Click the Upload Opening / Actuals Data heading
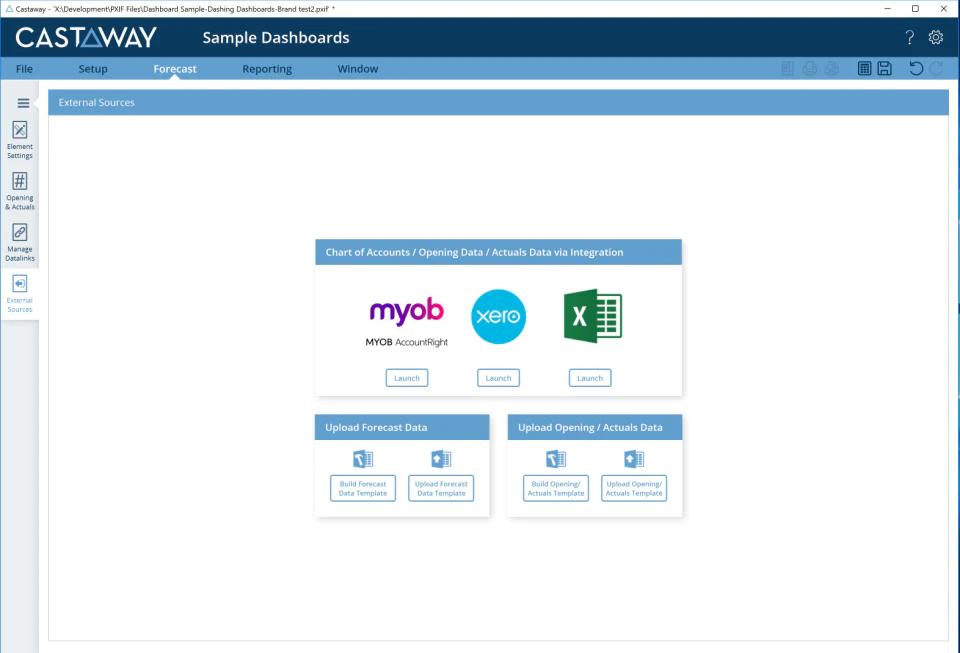The height and width of the screenshot is (653, 960). point(590,427)
